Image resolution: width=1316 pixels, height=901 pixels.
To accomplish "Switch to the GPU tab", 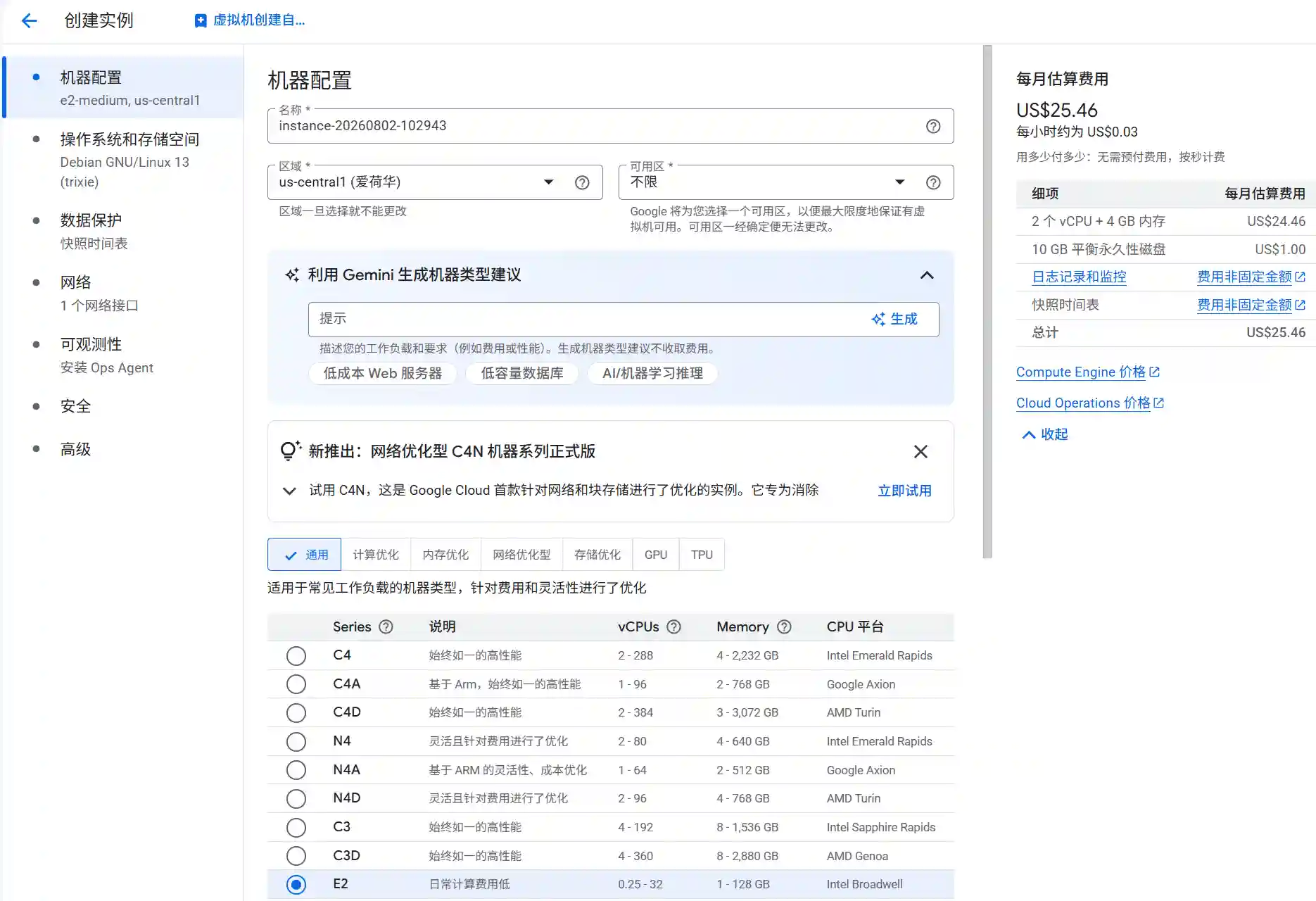I will (656, 555).
